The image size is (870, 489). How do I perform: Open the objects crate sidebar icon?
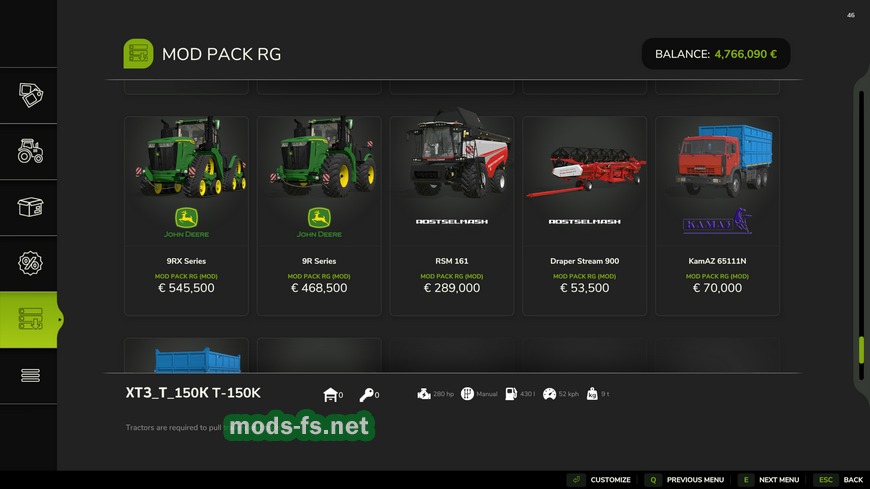point(31,207)
